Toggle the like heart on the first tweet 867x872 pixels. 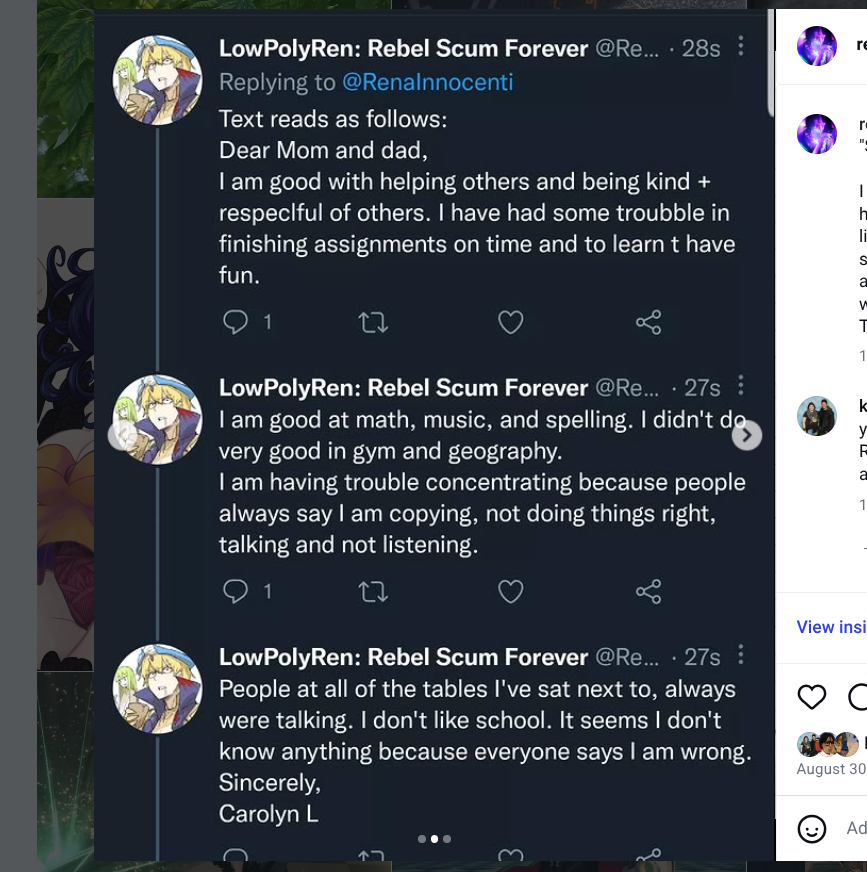tap(511, 322)
